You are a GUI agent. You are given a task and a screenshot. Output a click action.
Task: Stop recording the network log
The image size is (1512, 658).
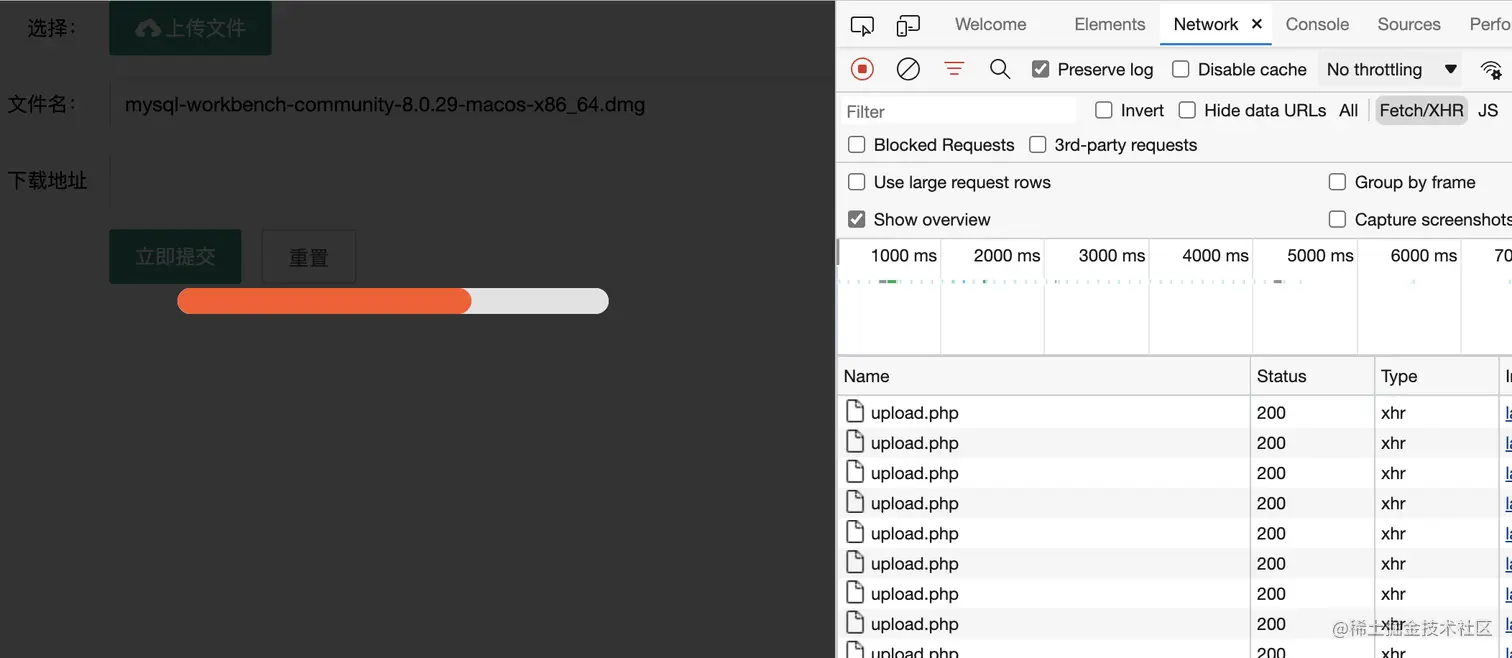click(862, 69)
